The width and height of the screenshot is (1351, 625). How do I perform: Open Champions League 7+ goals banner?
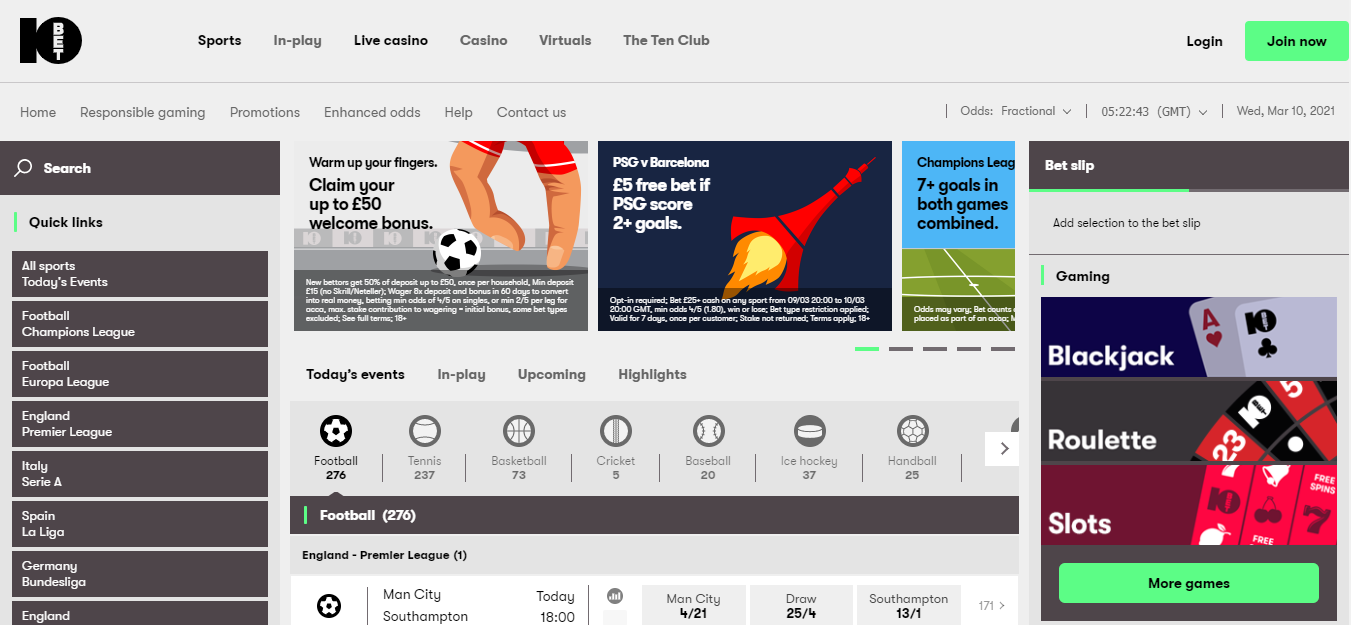point(958,236)
